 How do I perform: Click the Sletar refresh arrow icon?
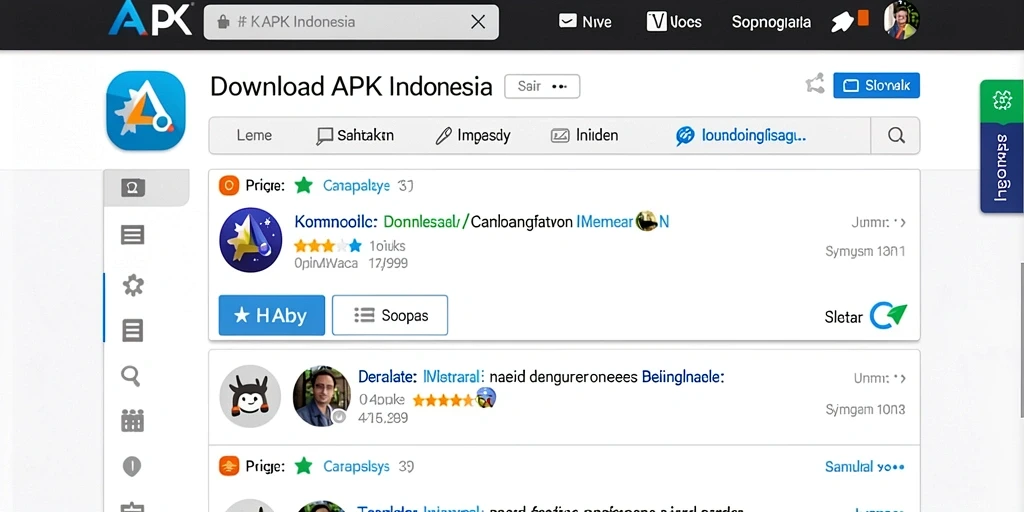click(x=889, y=316)
